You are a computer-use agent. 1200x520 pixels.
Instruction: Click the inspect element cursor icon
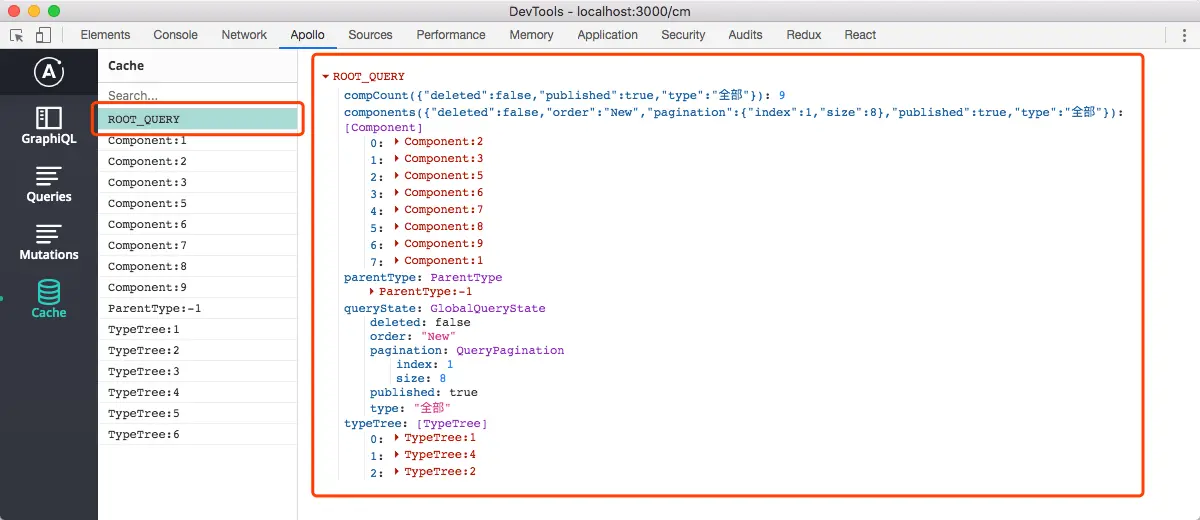tap(17, 35)
